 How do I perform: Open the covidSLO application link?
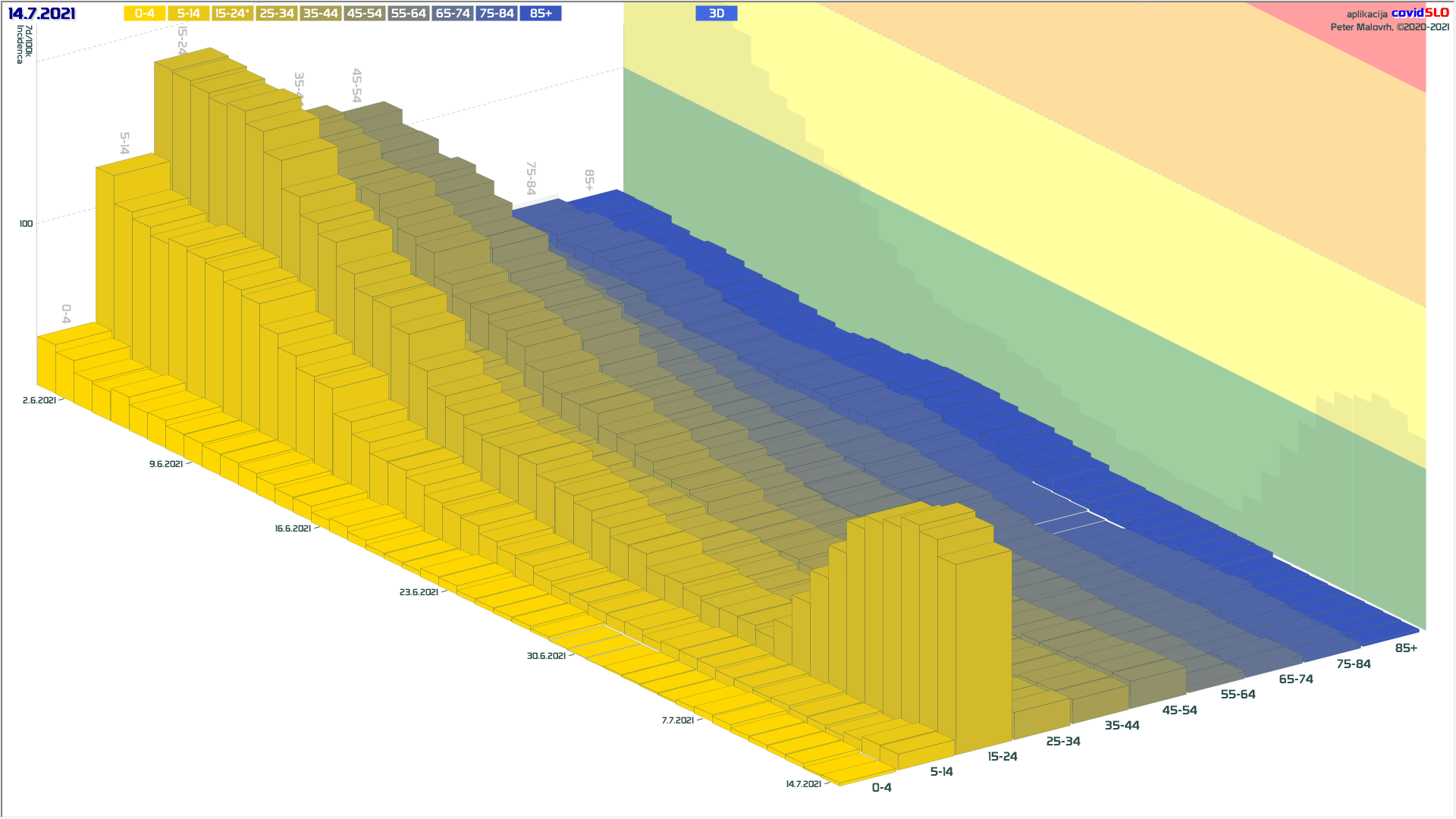[x=1419, y=13]
